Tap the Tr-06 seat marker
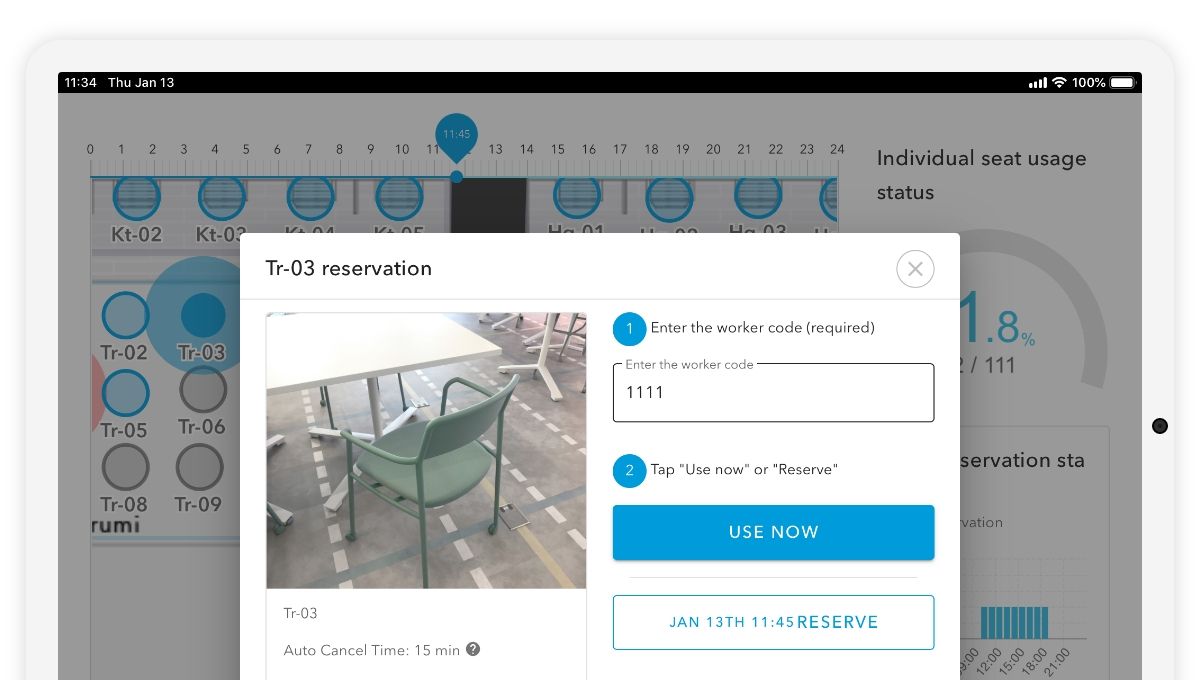1200x680 pixels. click(x=203, y=389)
